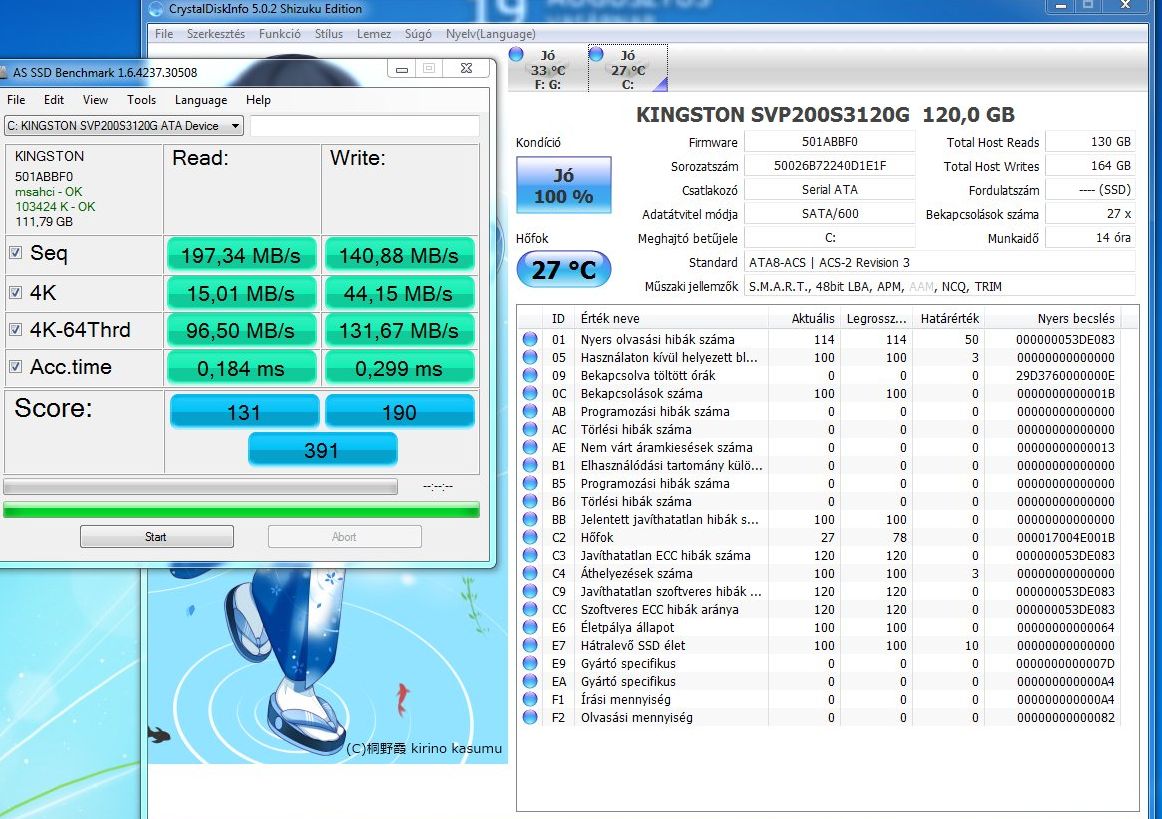
Task: Click the Firmware value field 501ABBF0
Action: [x=829, y=142]
